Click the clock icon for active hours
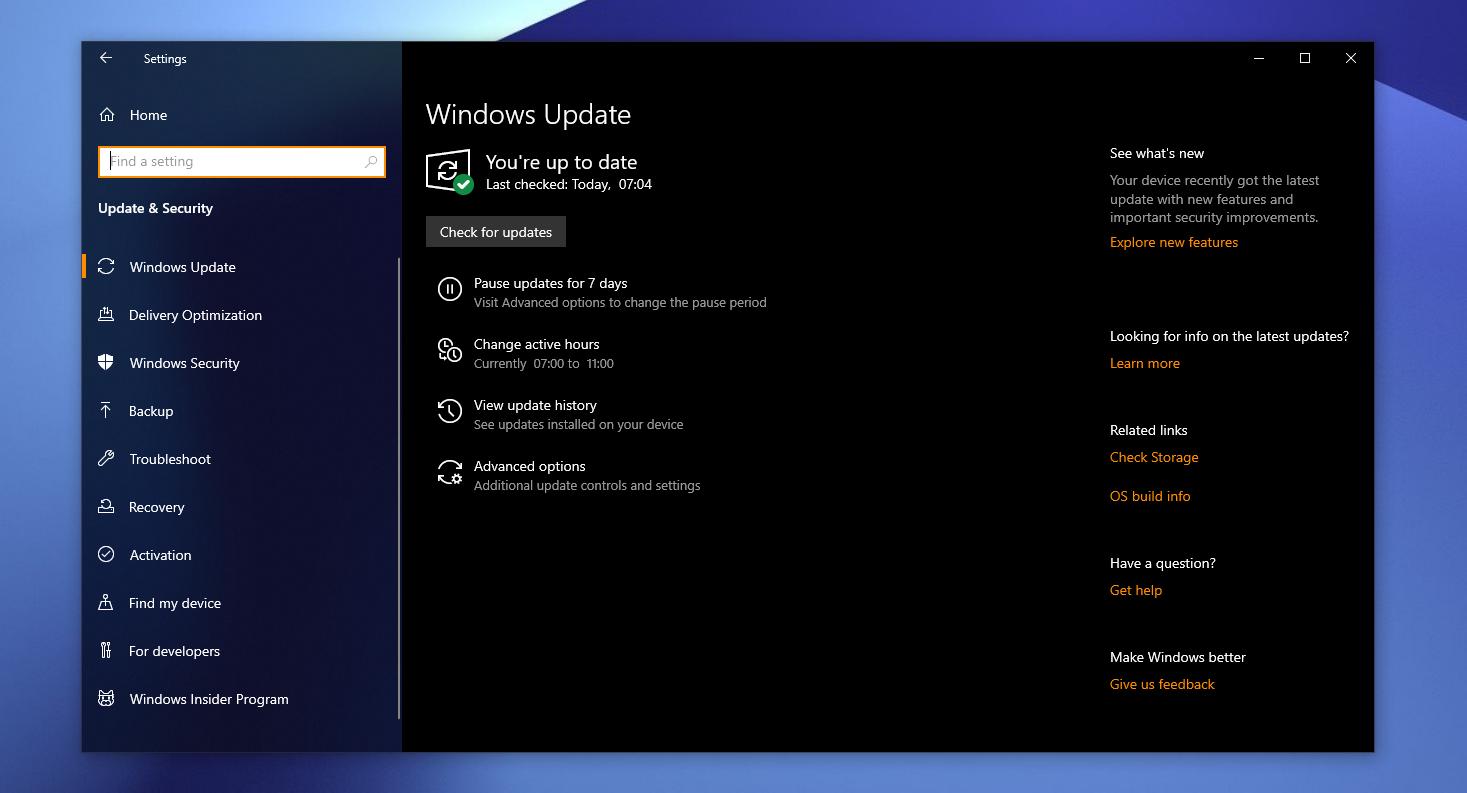Screen dimensions: 1467x793 (450, 350)
